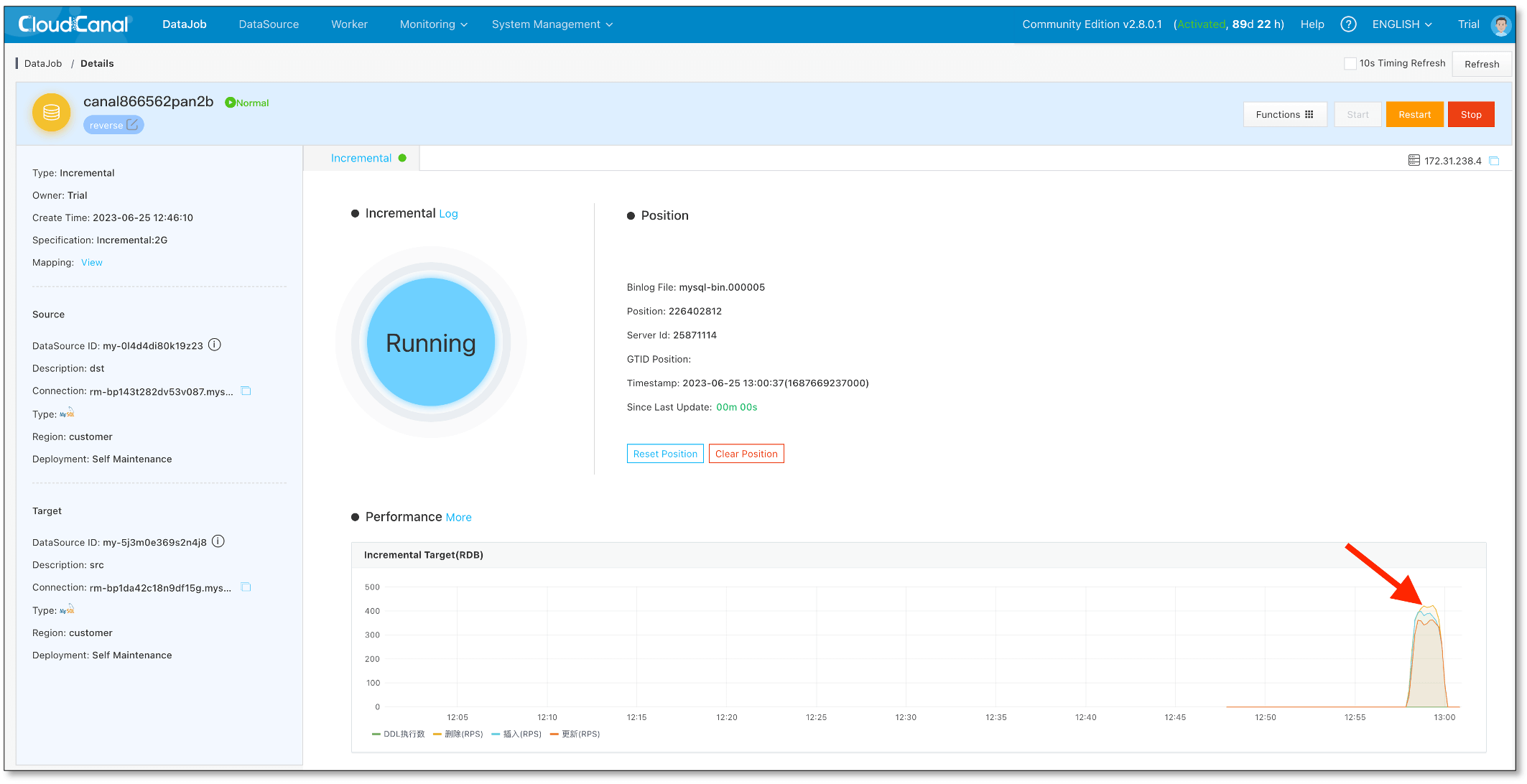Click the edit icon on reverse tag

132,125
